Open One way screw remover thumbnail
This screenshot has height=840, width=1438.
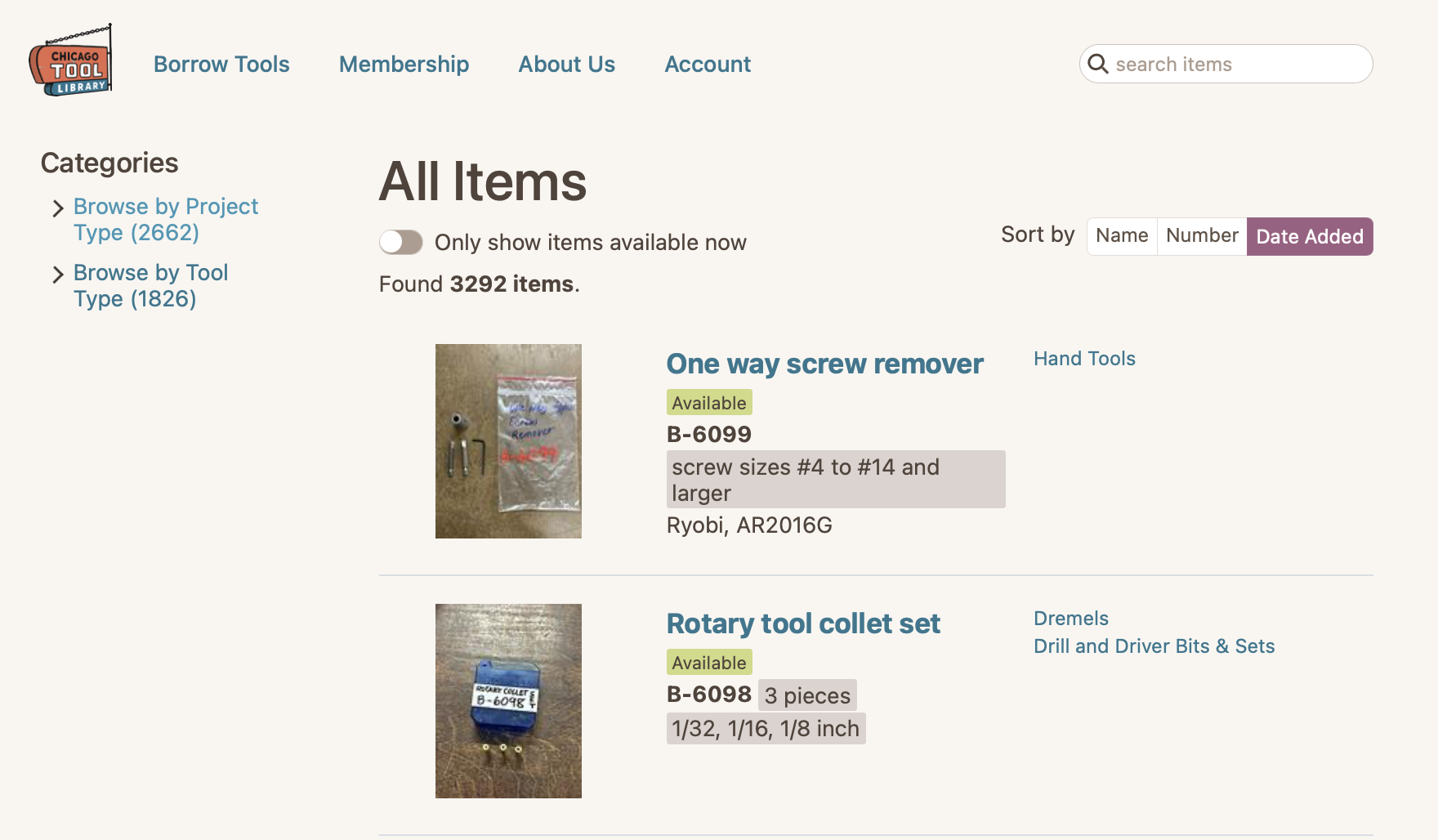point(508,441)
